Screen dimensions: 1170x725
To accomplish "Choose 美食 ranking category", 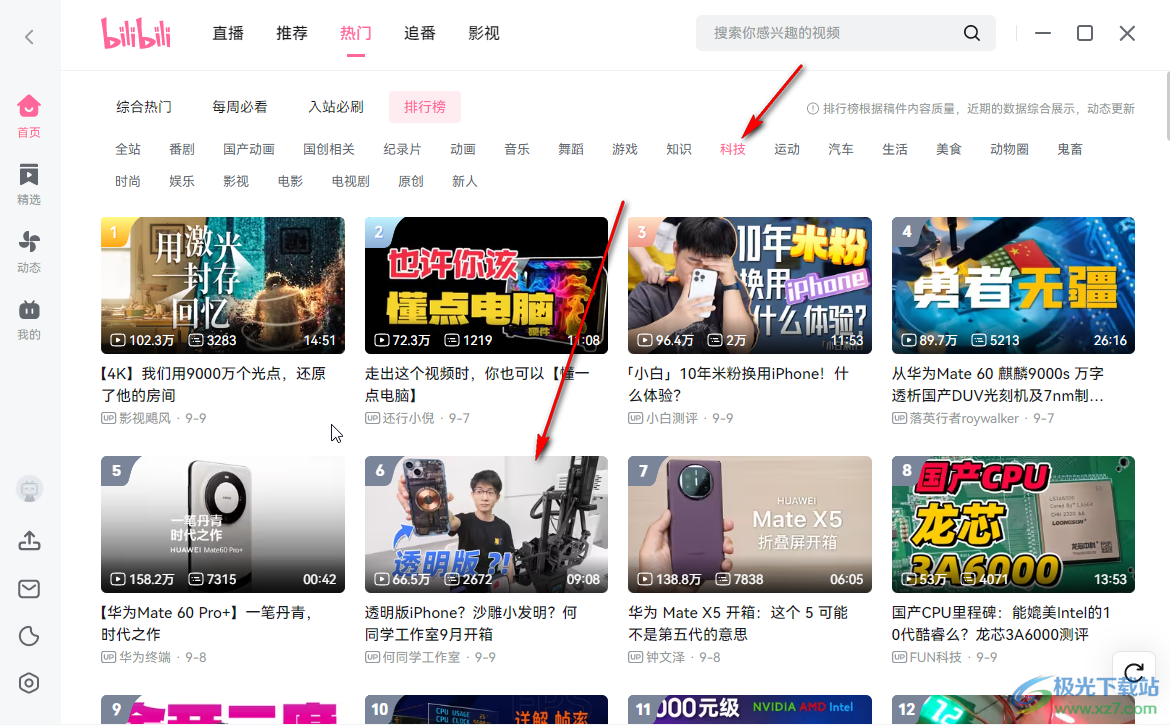I will pyautogui.click(x=948, y=149).
